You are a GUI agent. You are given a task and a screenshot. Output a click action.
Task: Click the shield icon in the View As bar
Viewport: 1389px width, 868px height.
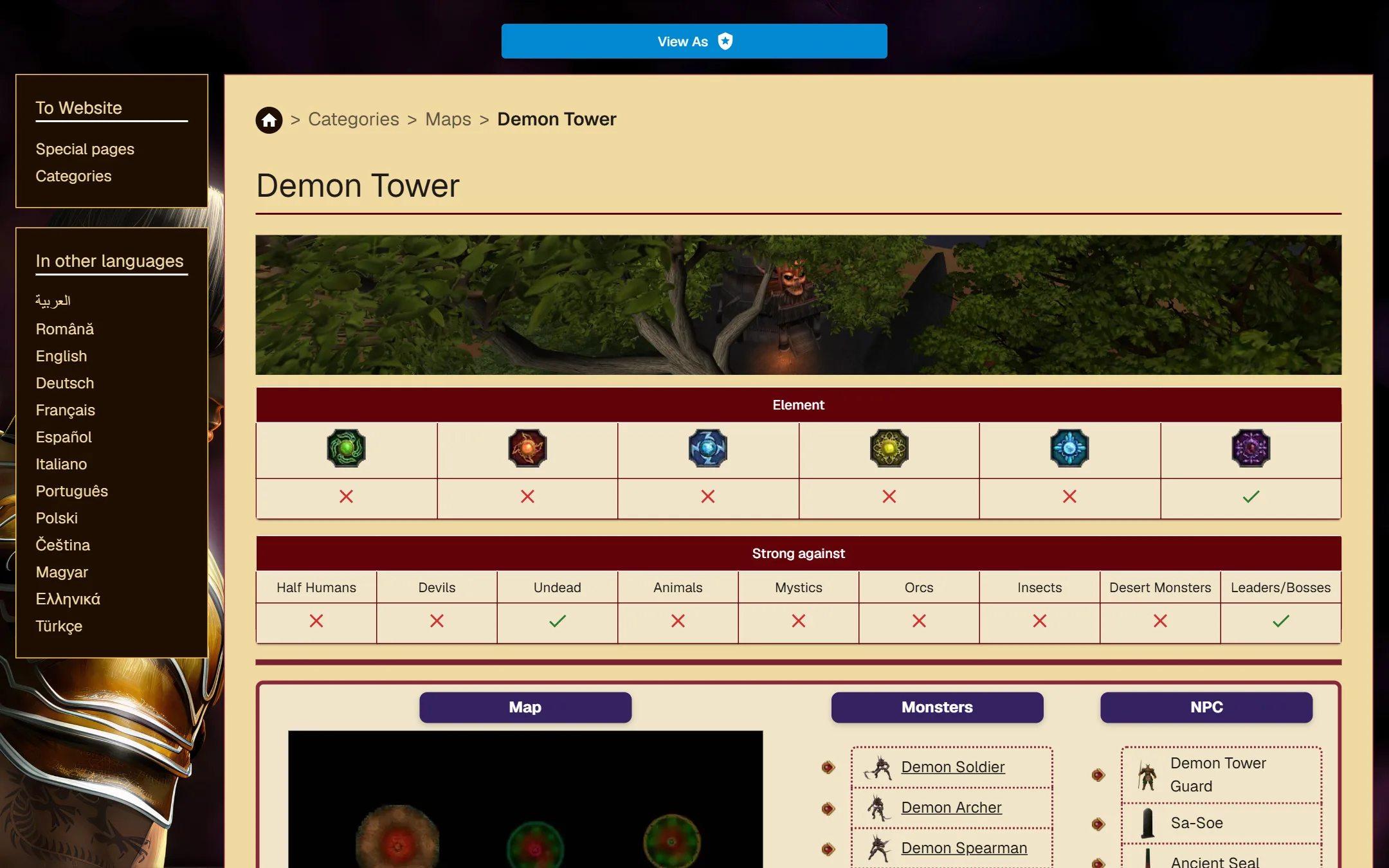point(725,41)
